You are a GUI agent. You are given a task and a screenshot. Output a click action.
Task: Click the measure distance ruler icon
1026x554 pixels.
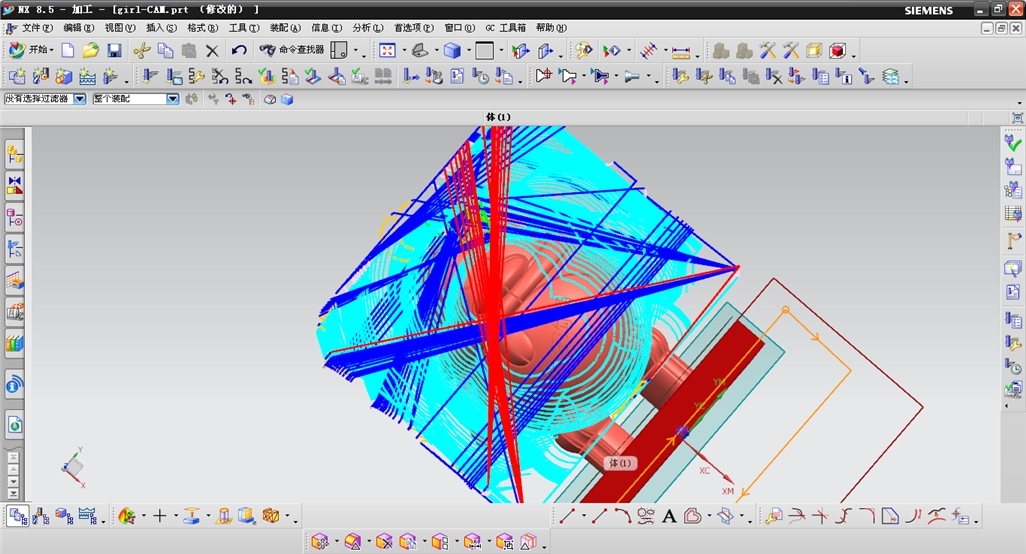pyautogui.click(x=681, y=51)
